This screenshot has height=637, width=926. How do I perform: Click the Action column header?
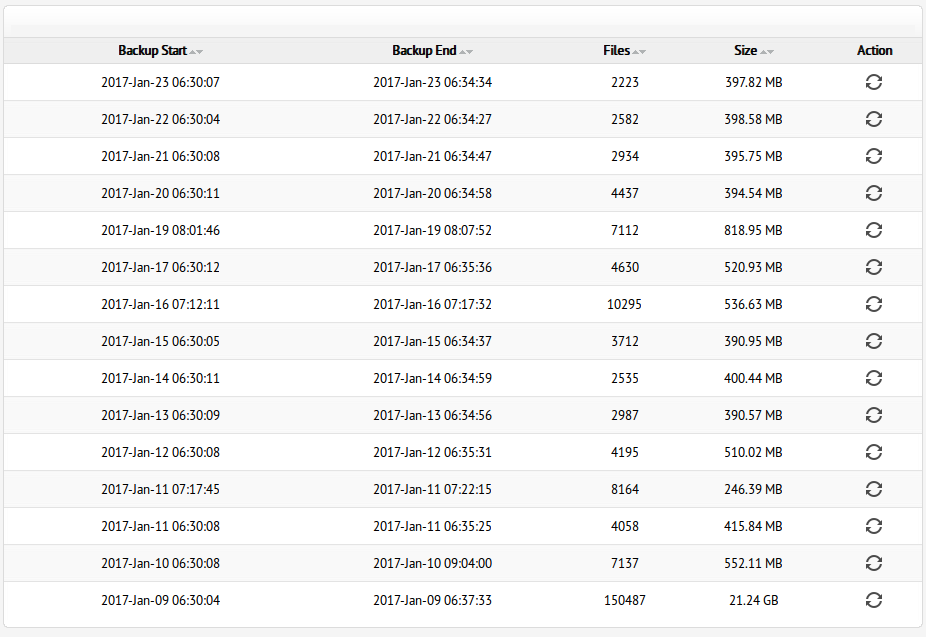point(874,51)
